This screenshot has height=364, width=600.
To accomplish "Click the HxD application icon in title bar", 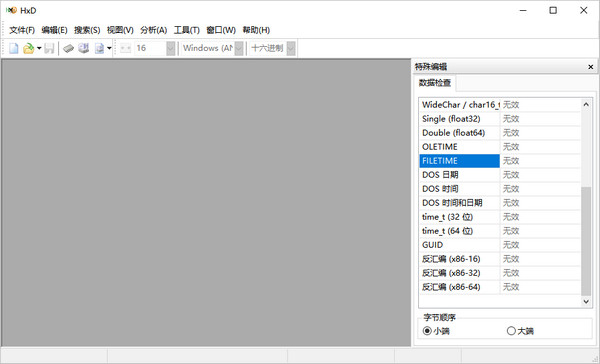I will pyautogui.click(x=11, y=10).
